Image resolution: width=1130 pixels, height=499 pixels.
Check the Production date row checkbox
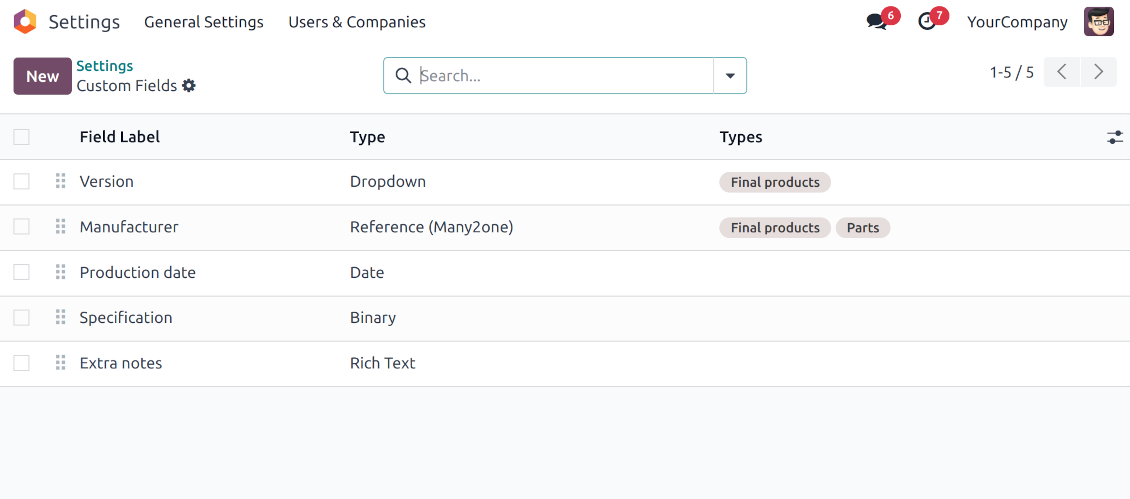point(22,273)
